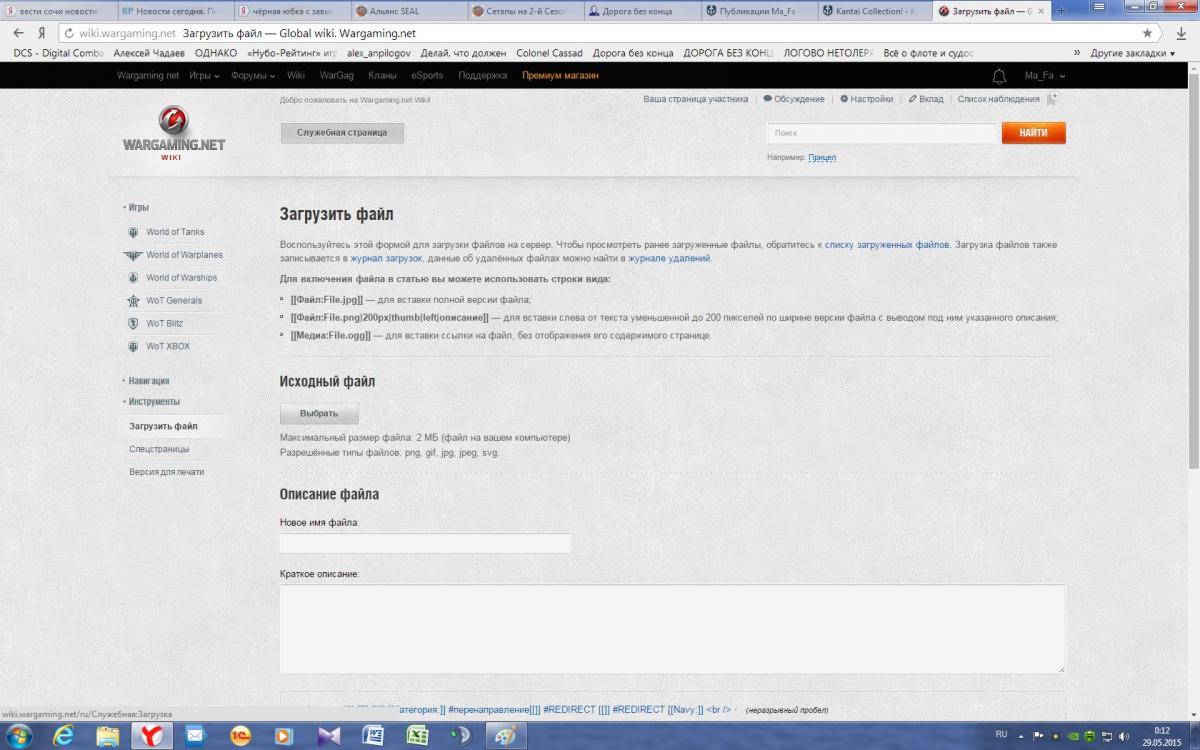Open Премиум магазин in top menu
The height and width of the screenshot is (750, 1200).
pyautogui.click(x=560, y=76)
